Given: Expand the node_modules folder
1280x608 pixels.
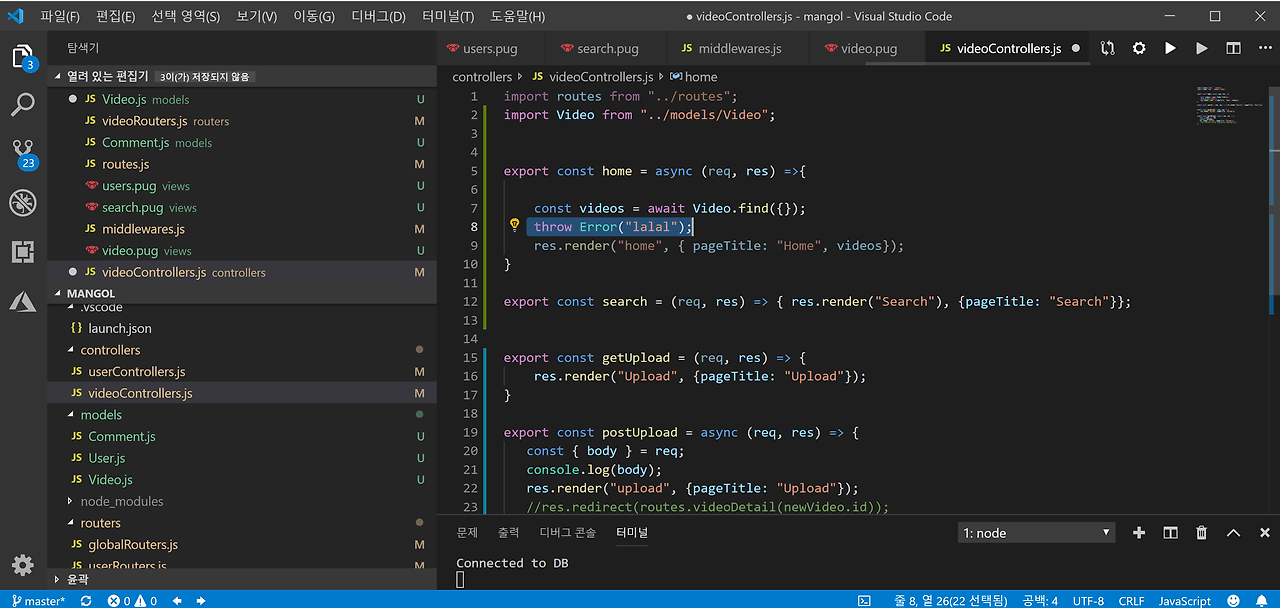Looking at the screenshot, I should click(242, 501).
